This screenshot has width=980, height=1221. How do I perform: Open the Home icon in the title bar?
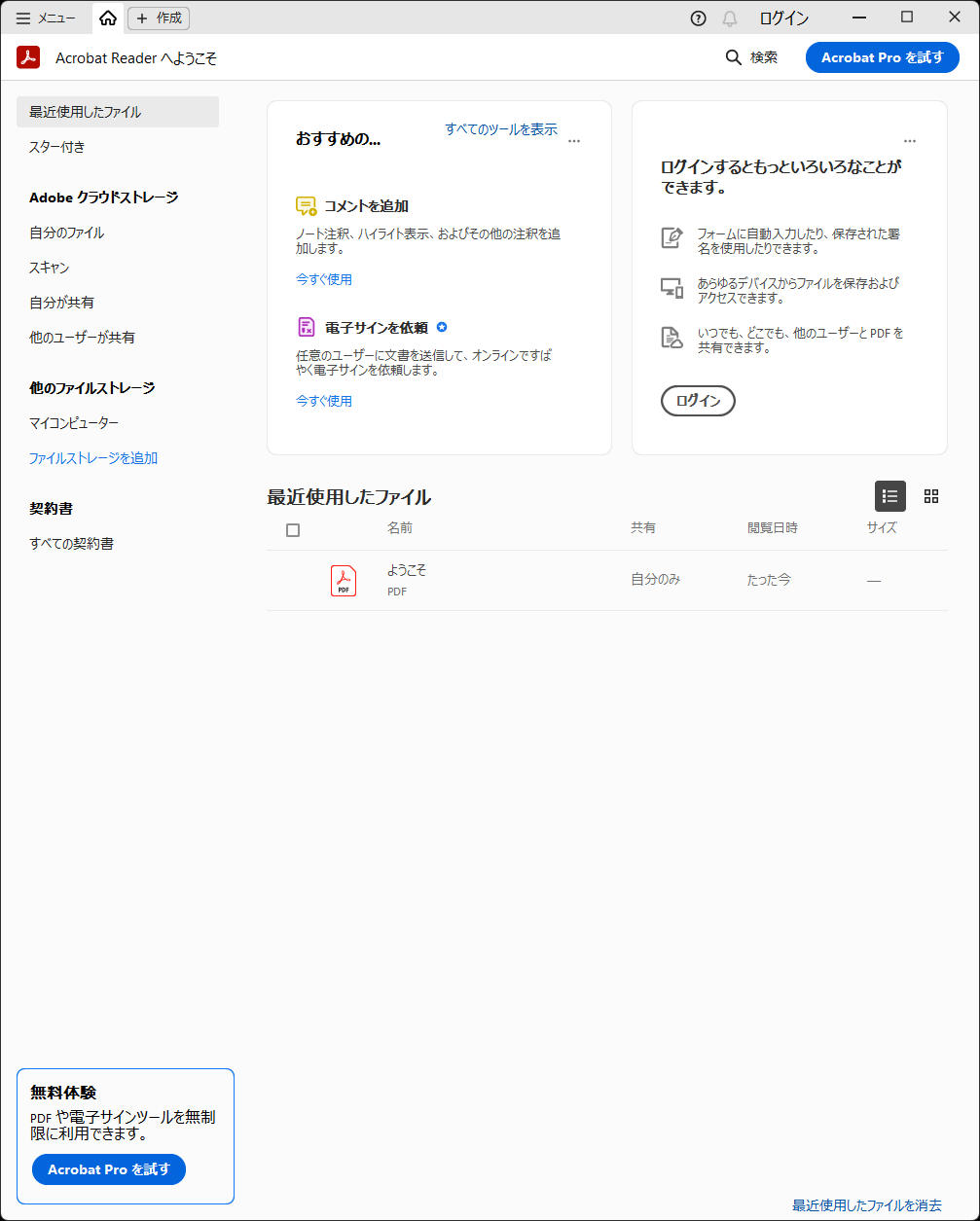coord(107,18)
